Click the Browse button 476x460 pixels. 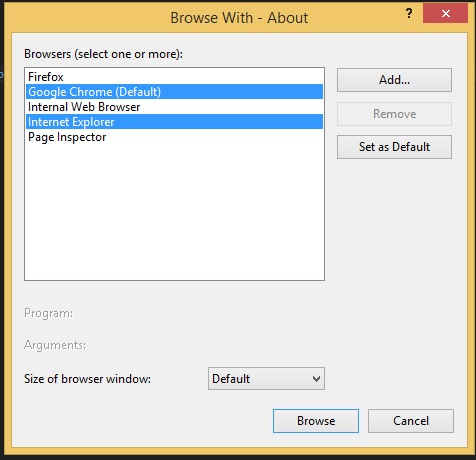(316, 421)
